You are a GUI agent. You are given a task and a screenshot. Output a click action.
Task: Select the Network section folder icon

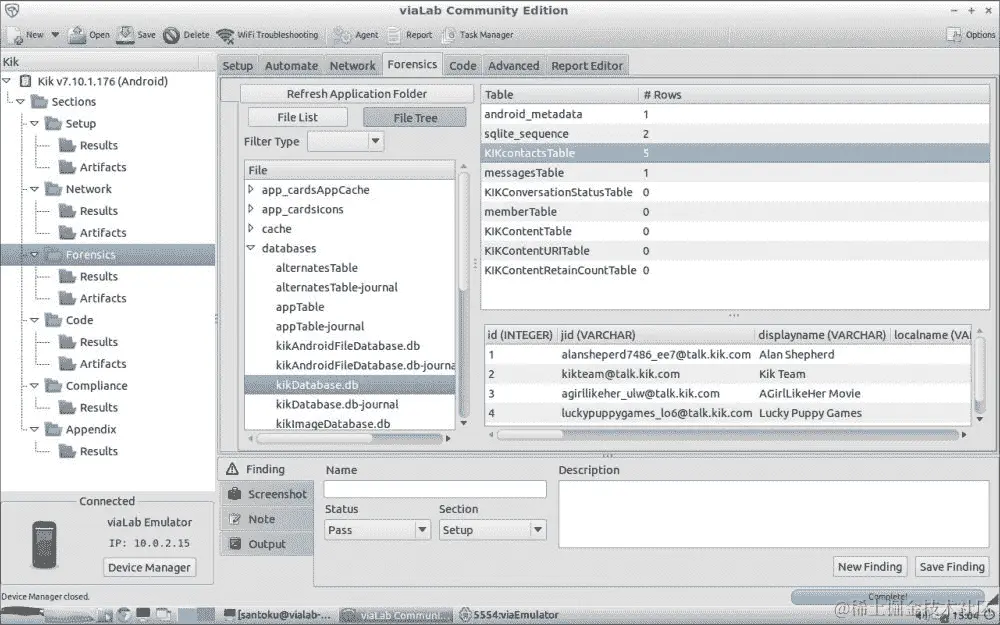[x=53, y=189]
